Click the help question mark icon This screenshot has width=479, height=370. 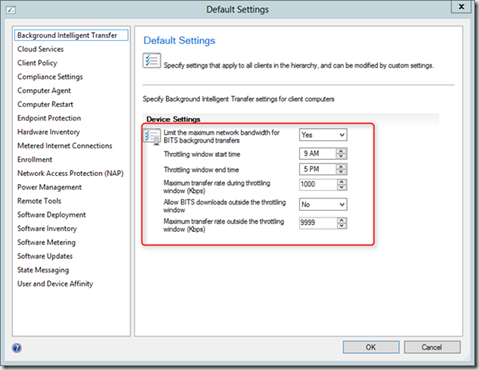pyautogui.click(x=17, y=348)
